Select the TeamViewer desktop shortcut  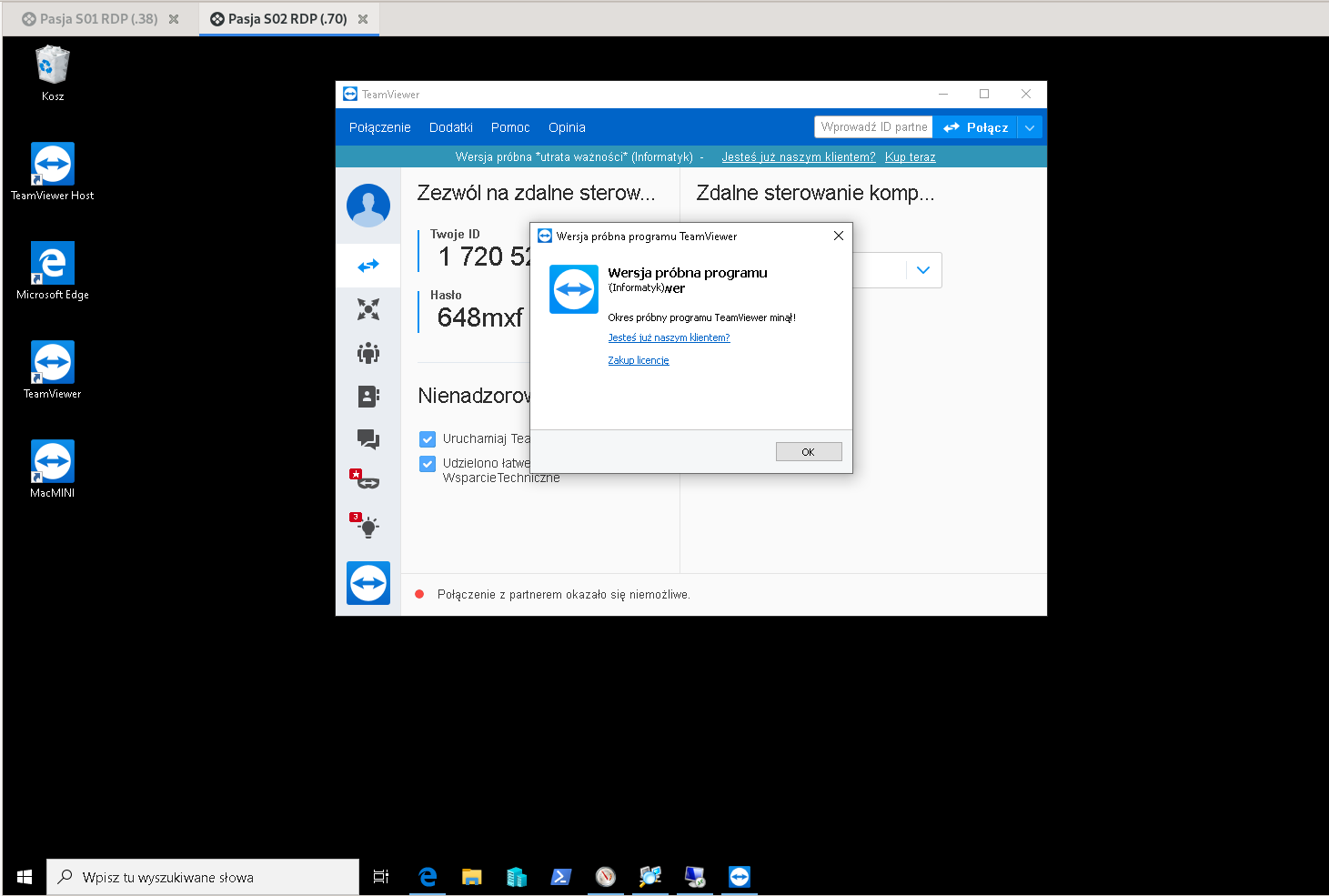(x=53, y=370)
